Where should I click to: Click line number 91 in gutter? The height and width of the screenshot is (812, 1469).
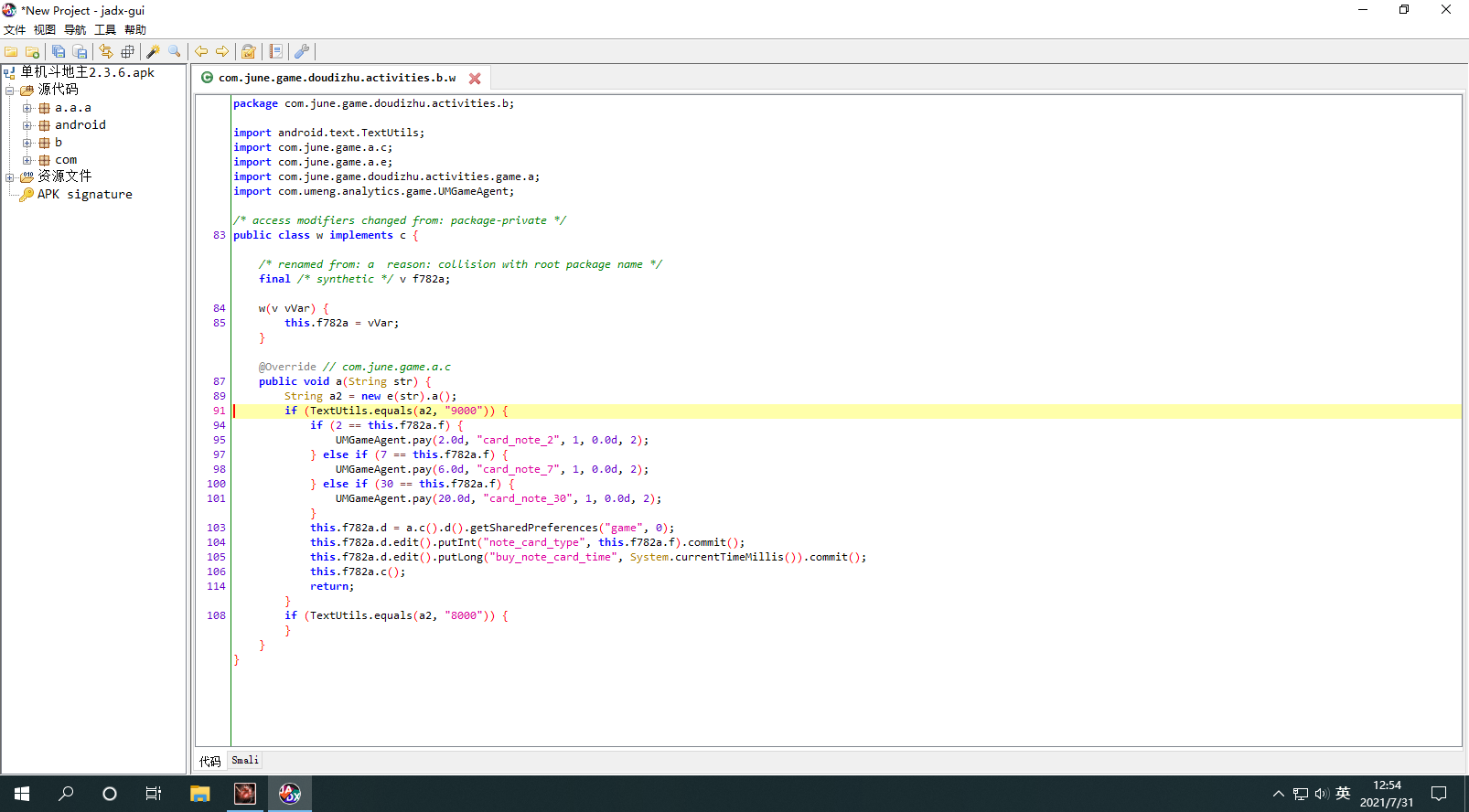point(220,411)
